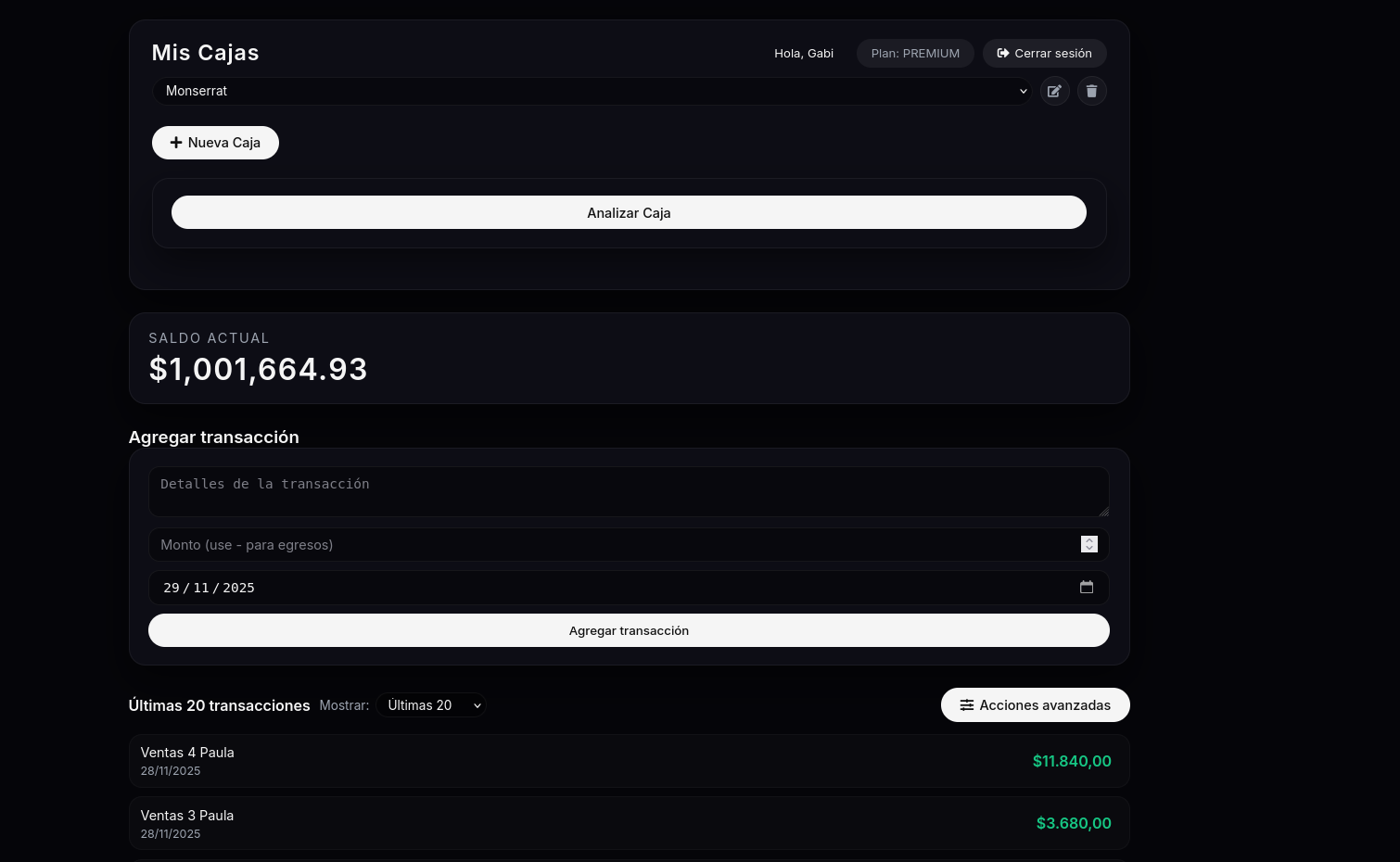Image resolution: width=1400 pixels, height=862 pixels.
Task: Click into the Monto input field
Action: click(x=612, y=545)
